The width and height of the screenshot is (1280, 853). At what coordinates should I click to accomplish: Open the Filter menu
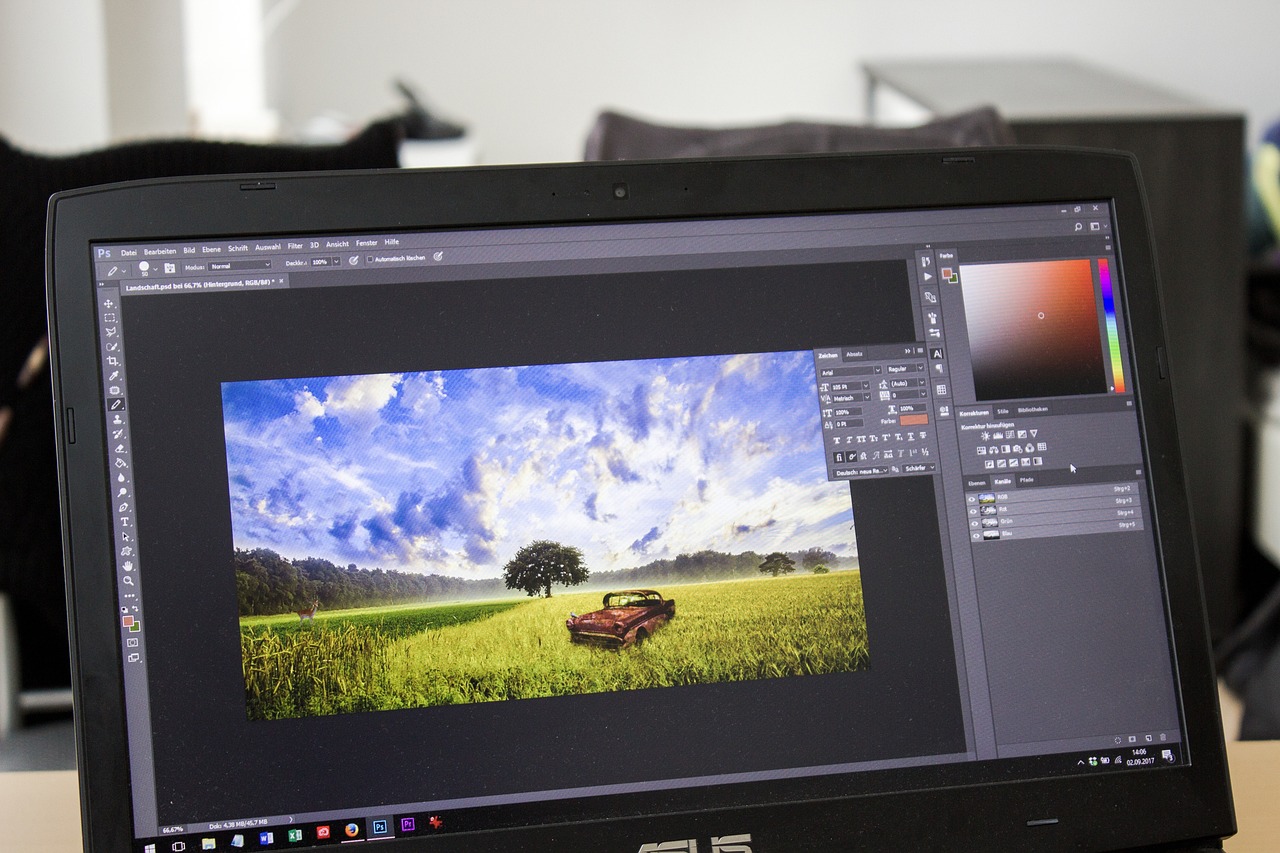pos(294,244)
